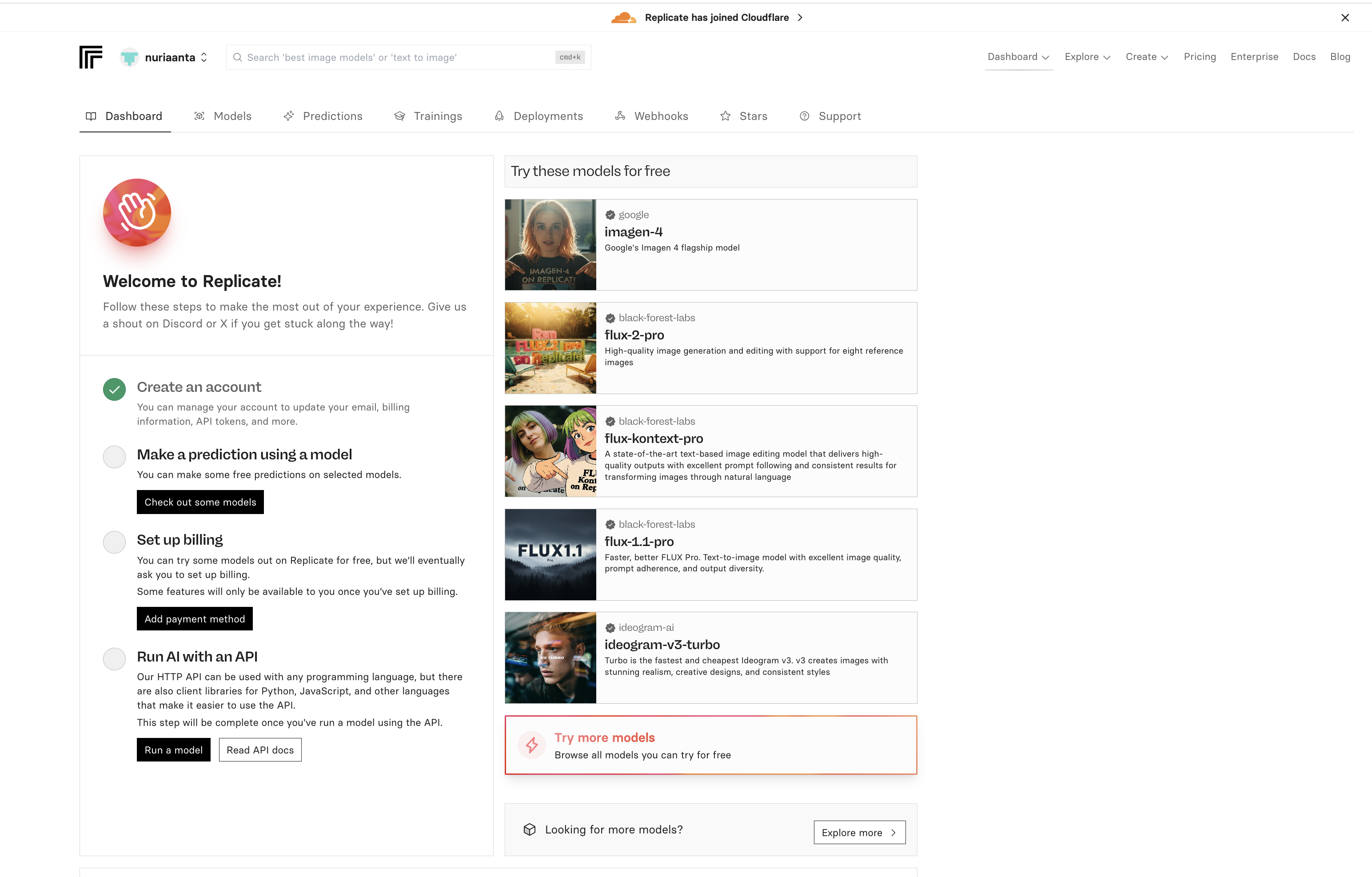The image size is (1372, 877).
Task: Click the Explore more button
Action: click(x=859, y=833)
